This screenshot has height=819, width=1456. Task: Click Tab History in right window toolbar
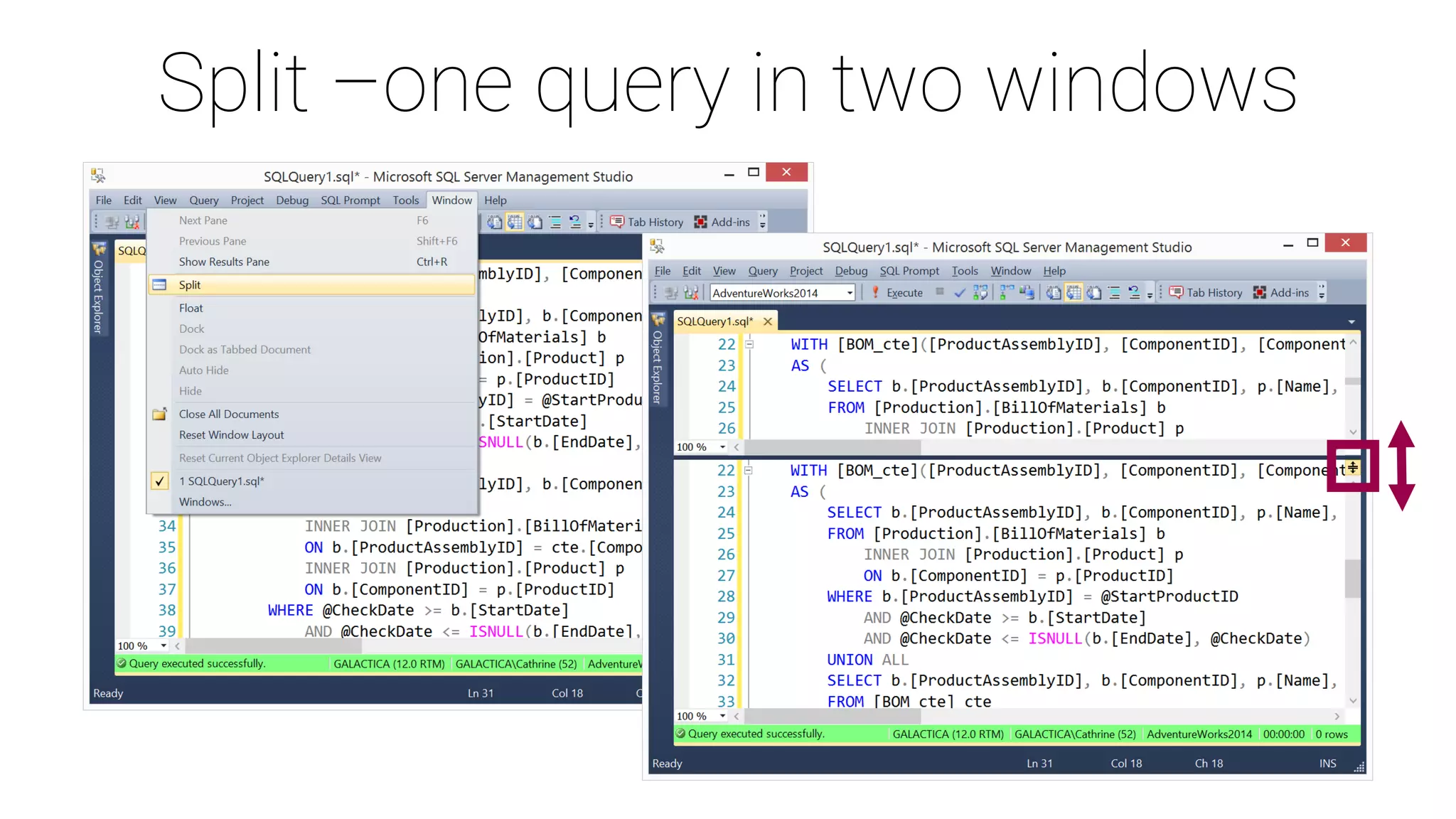(1206, 292)
